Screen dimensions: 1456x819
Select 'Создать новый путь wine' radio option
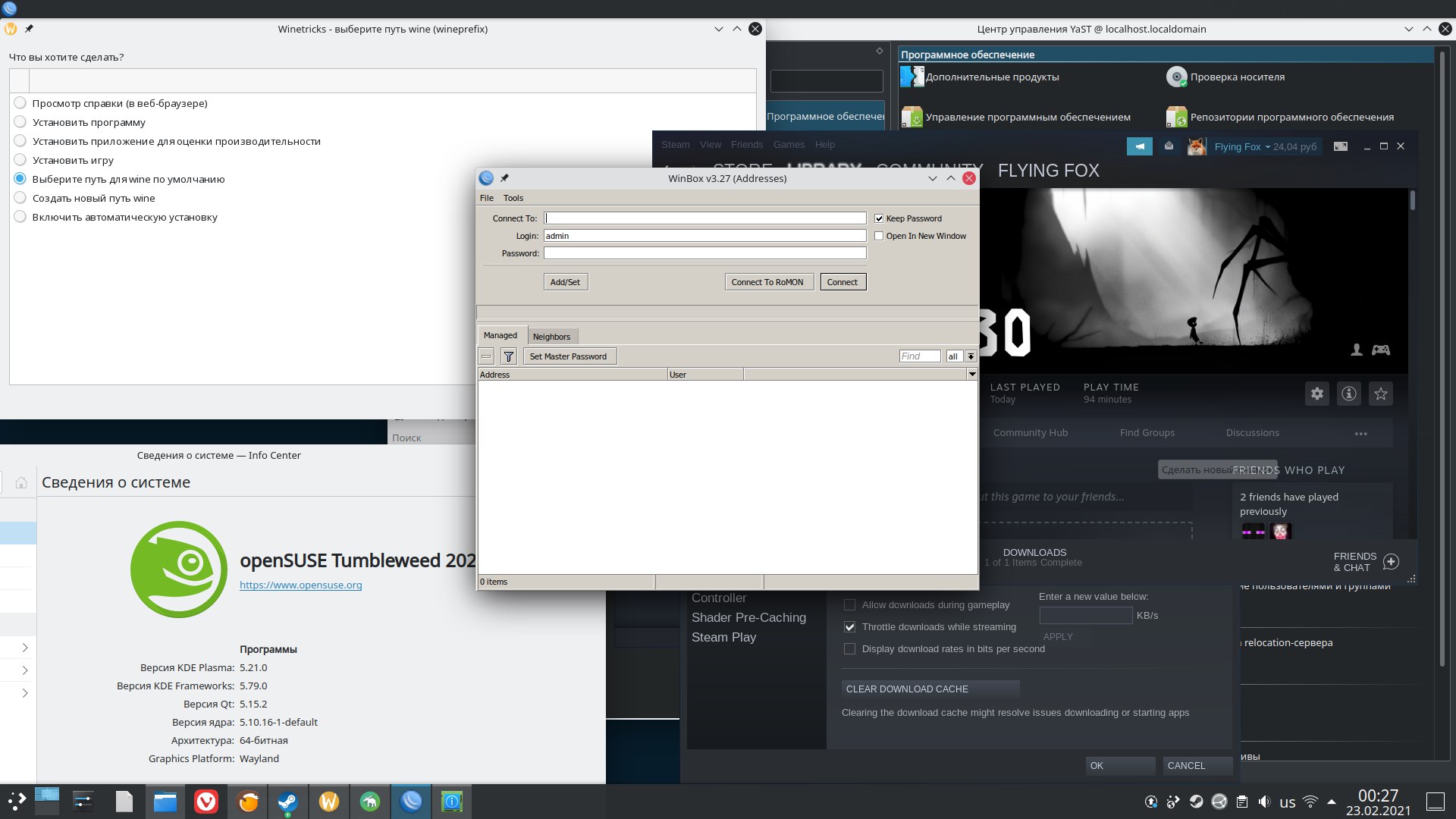20,198
